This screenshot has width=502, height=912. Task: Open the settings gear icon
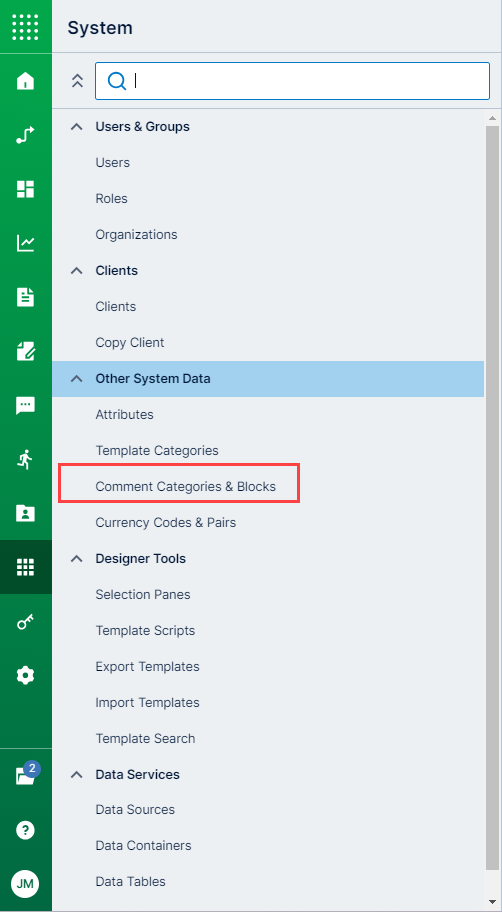(x=25, y=675)
